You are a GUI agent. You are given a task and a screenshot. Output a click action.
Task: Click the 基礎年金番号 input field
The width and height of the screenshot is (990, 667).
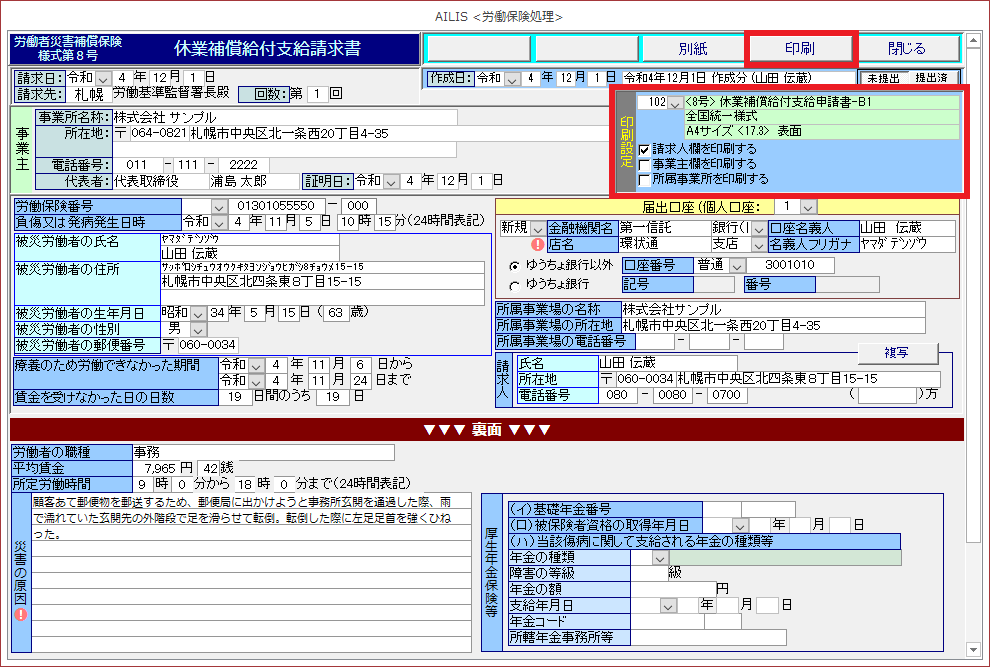pyautogui.click(x=748, y=509)
